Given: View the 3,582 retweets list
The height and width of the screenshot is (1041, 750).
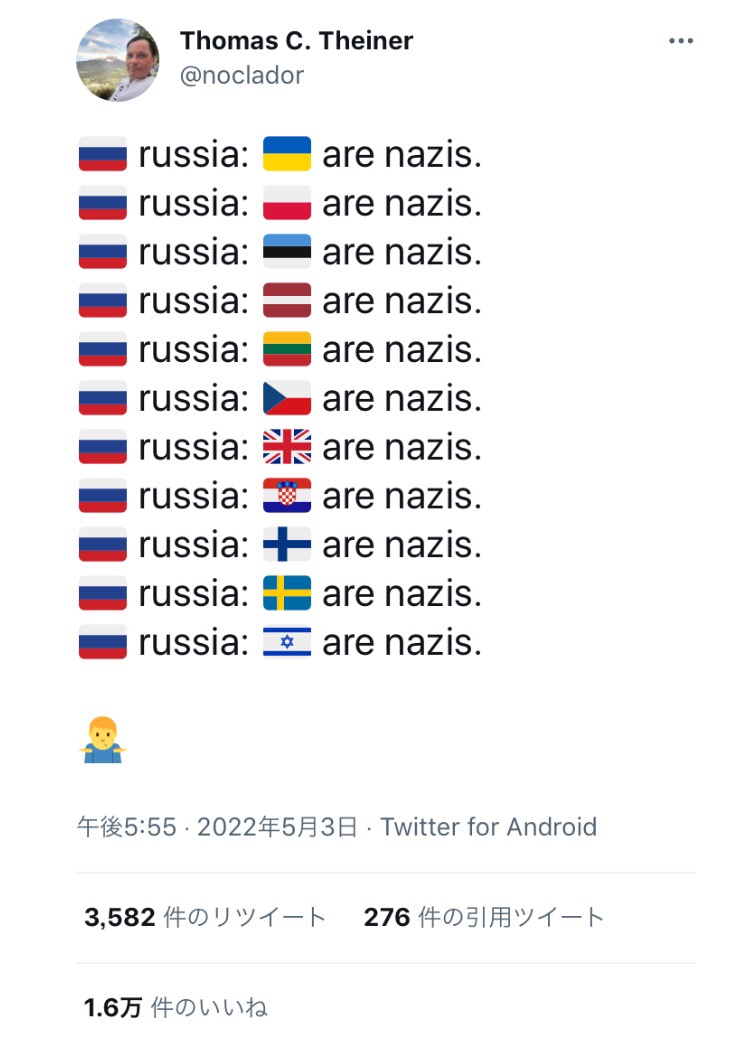Looking at the screenshot, I should [205, 917].
